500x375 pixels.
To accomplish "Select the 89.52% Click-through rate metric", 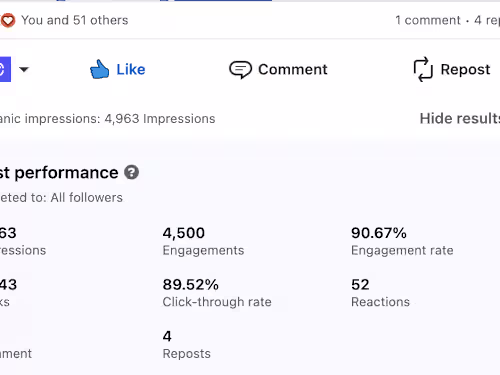I will click(217, 293).
